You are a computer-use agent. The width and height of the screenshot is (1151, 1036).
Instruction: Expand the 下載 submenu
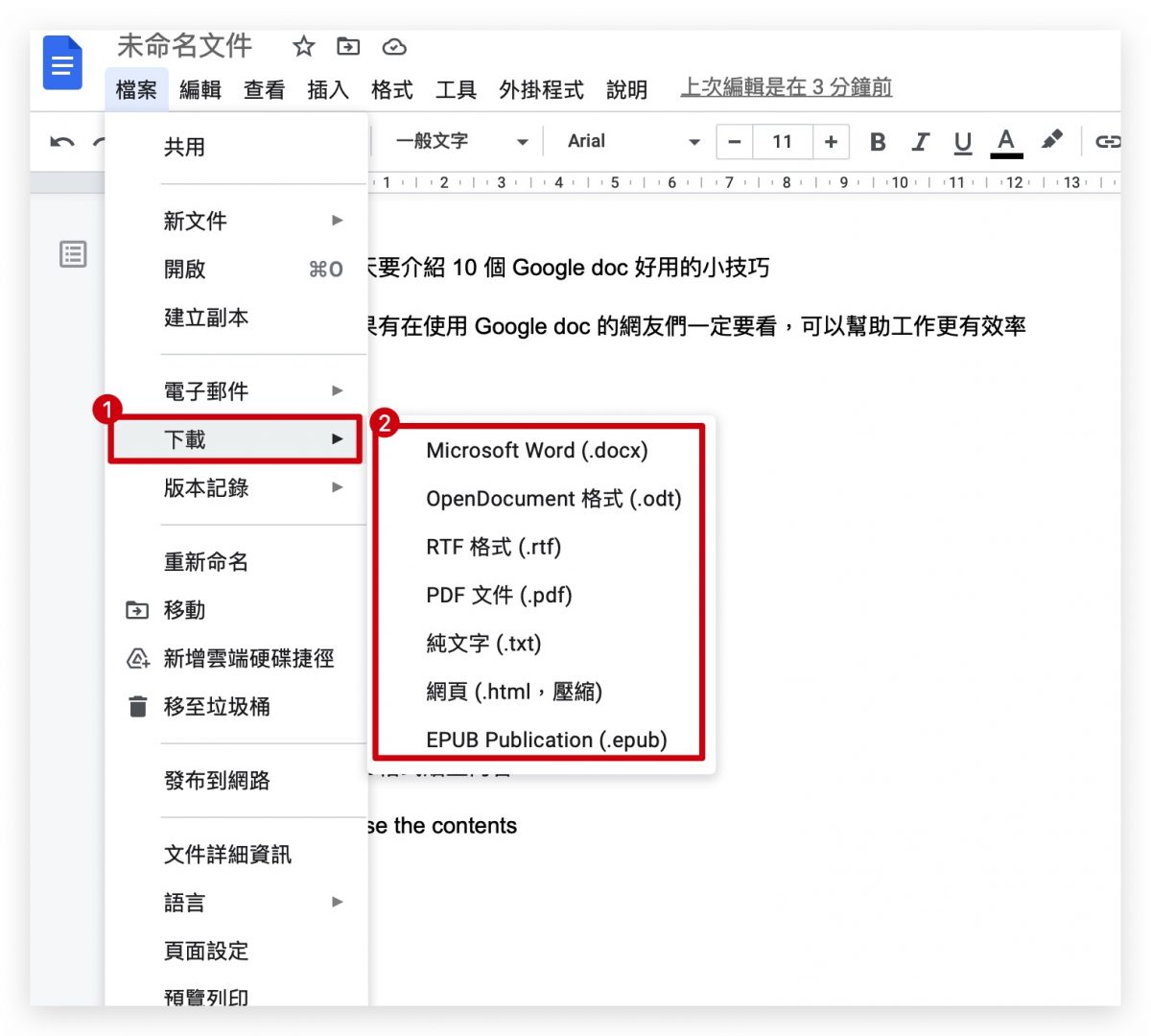[x=236, y=439]
